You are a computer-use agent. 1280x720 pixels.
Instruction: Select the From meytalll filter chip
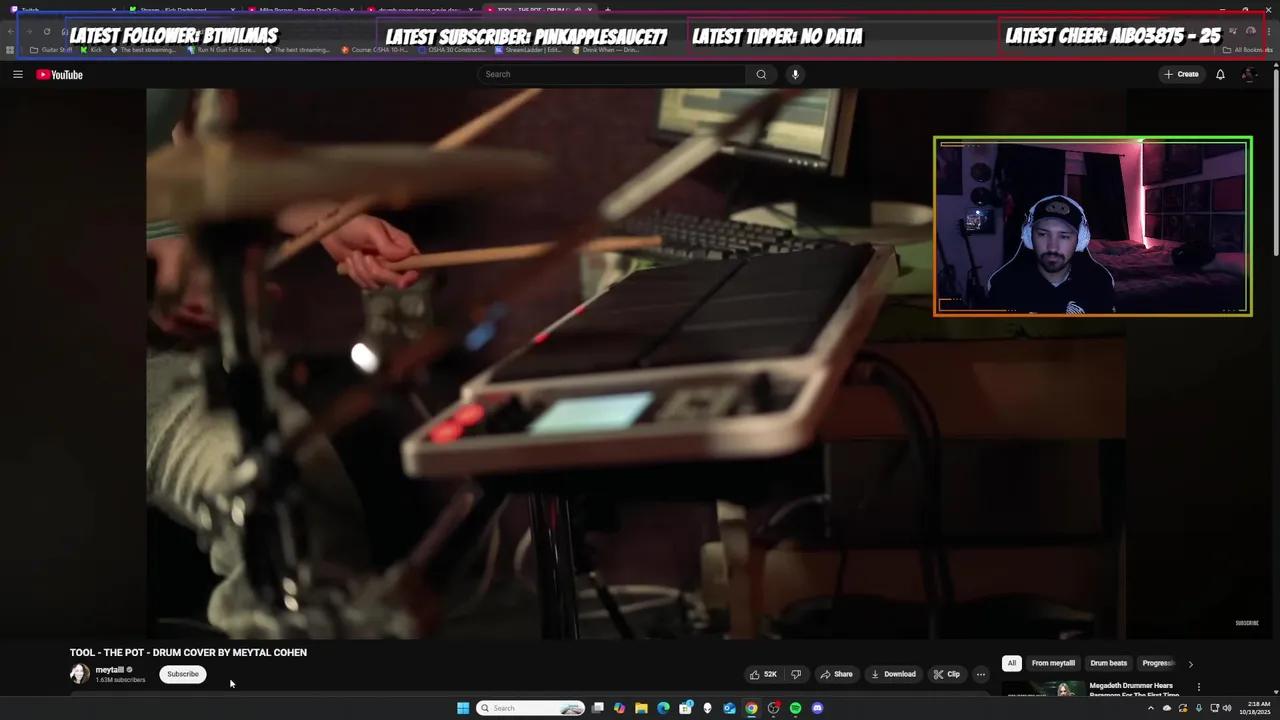1053,663
